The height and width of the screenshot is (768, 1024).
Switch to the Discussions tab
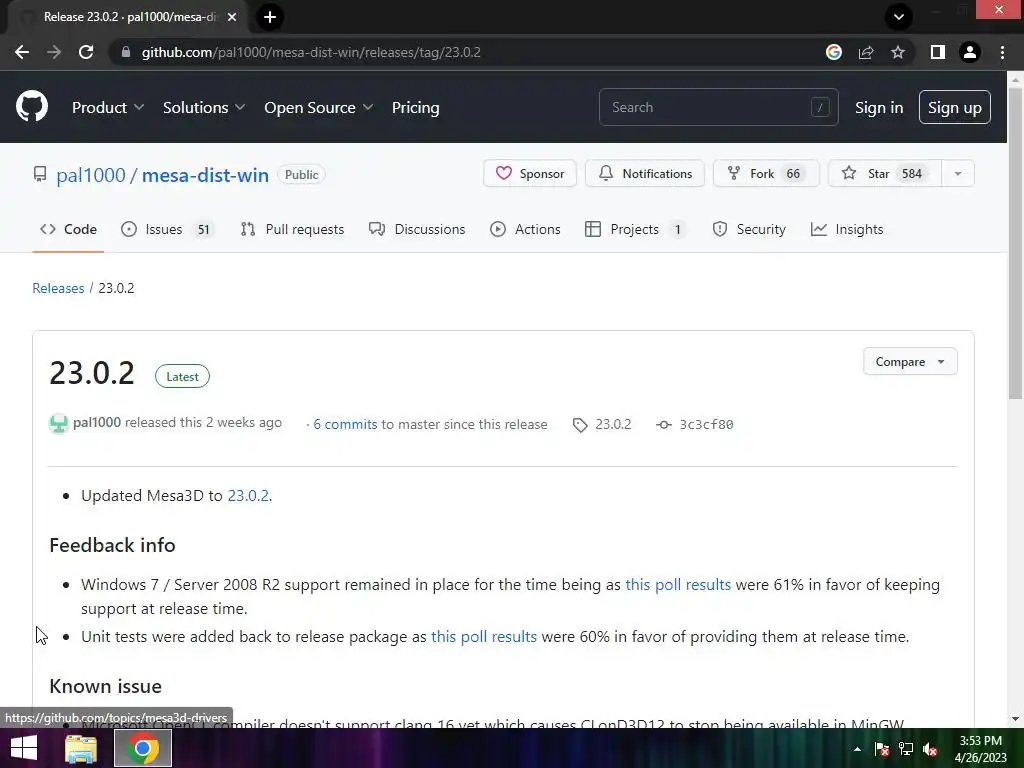point(417,229)
